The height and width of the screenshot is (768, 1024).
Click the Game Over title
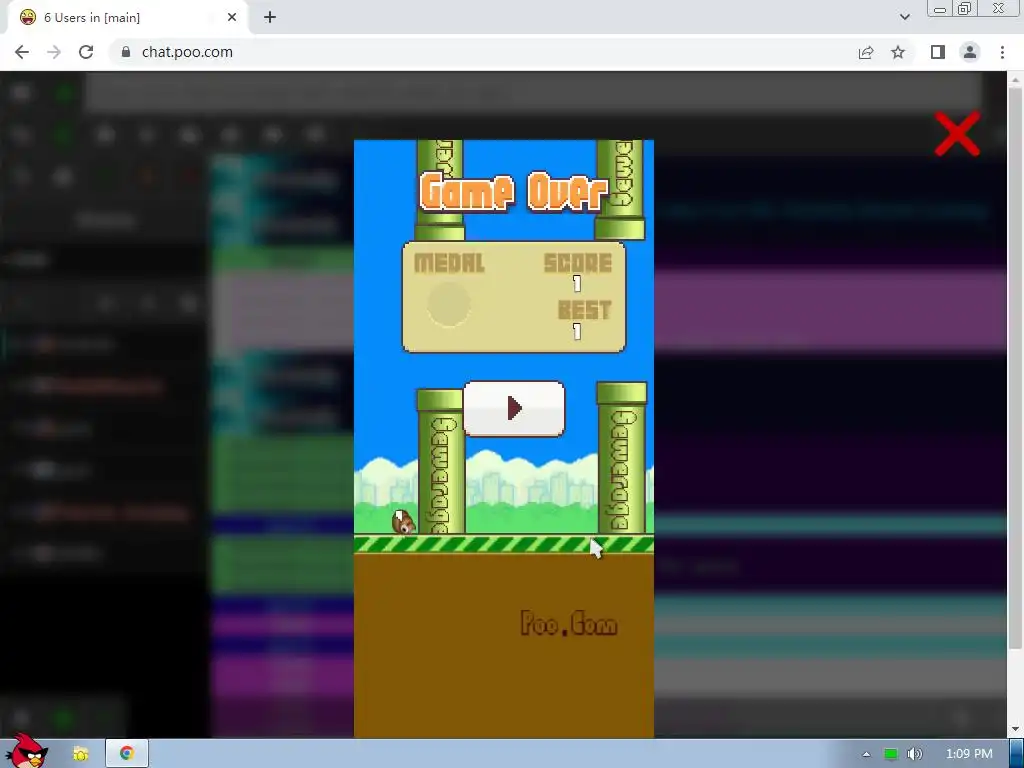(x=513, y=192)
